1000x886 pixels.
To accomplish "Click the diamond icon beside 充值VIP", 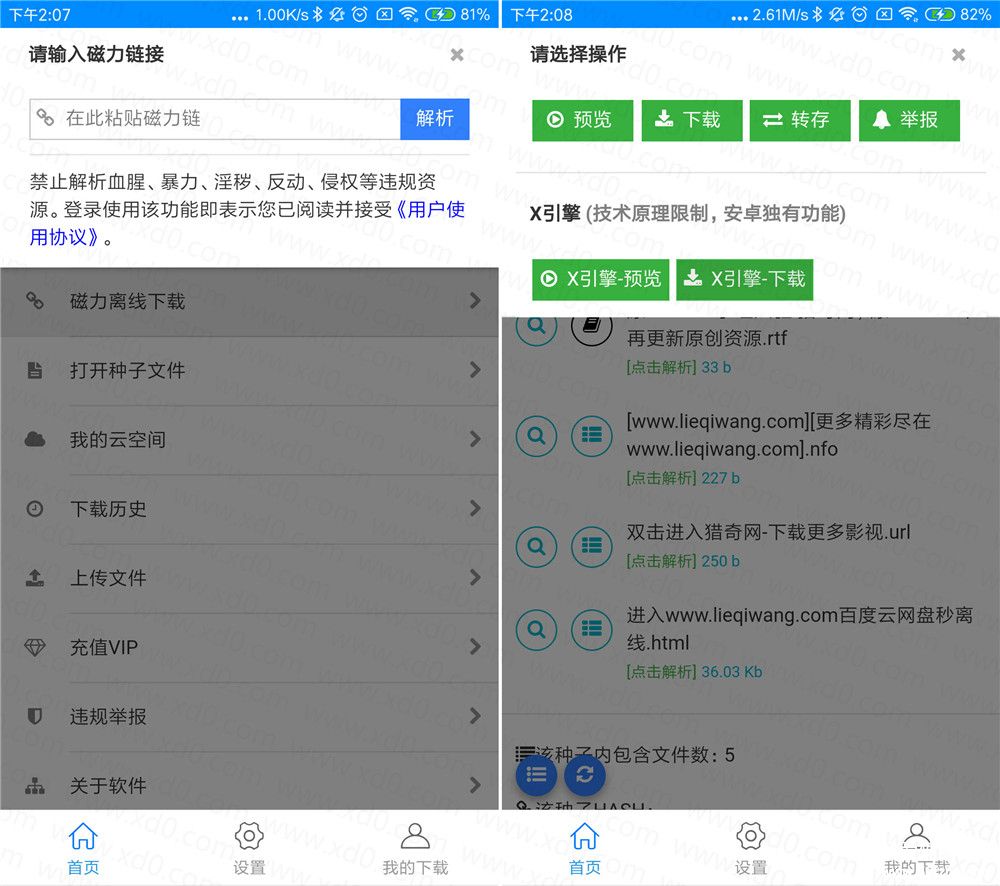I will (x=34, y=647).
